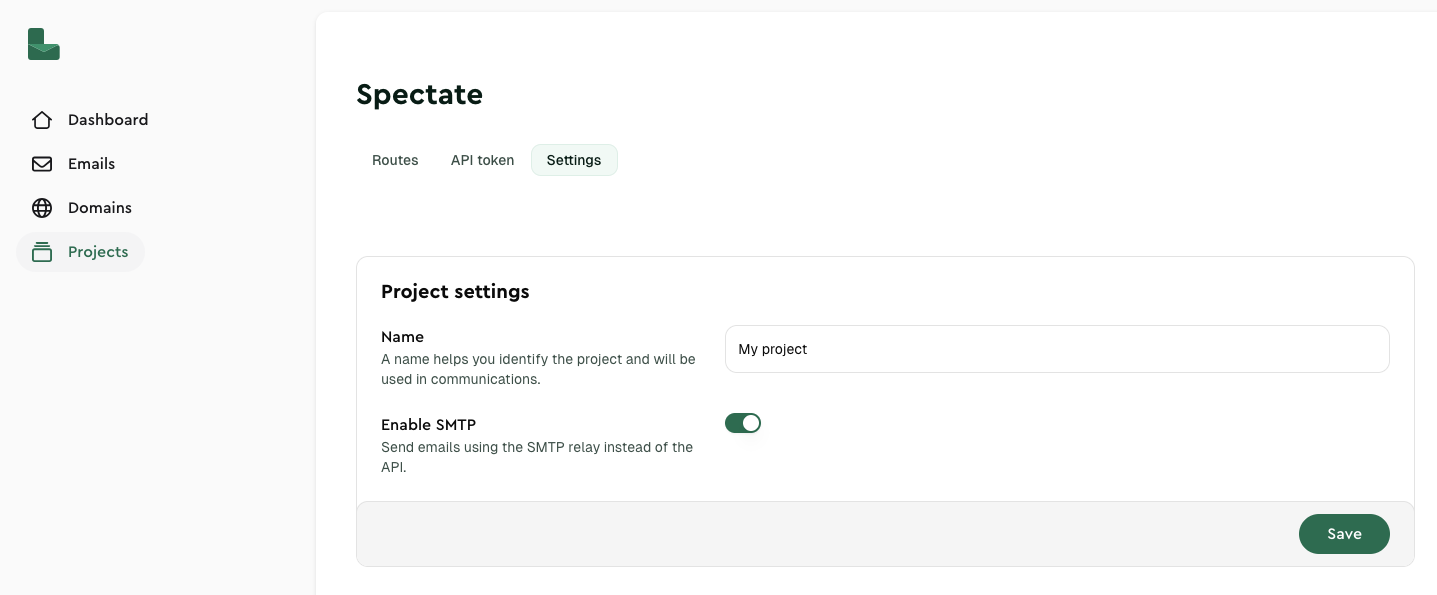Click the 'Send emails using the SMTP relay' description
Screen dimensions: 1437x595
coord(537,457)
